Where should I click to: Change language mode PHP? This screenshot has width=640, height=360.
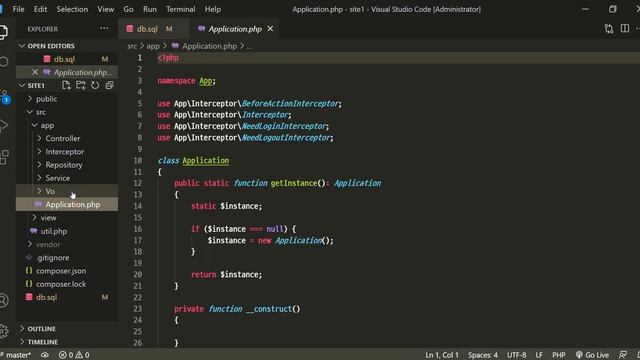558,355
